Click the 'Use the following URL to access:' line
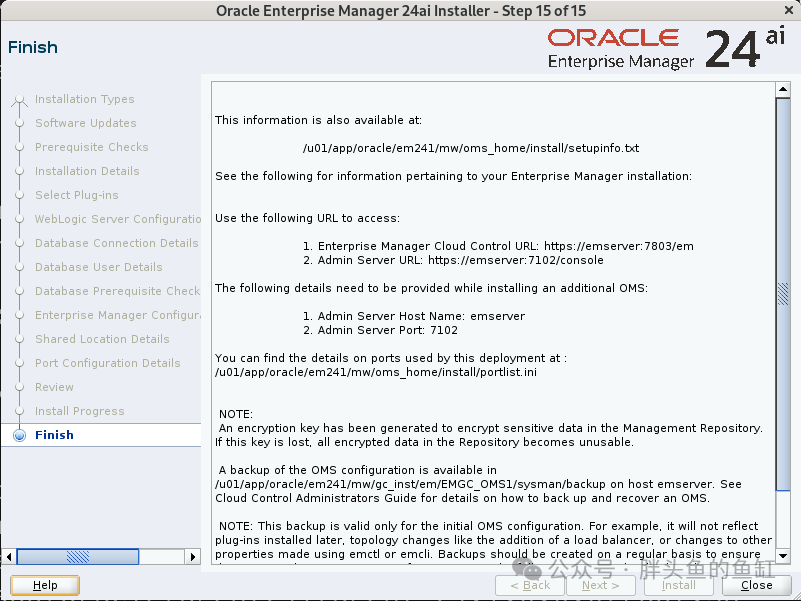The image size is (801, 601). [308, 218]
